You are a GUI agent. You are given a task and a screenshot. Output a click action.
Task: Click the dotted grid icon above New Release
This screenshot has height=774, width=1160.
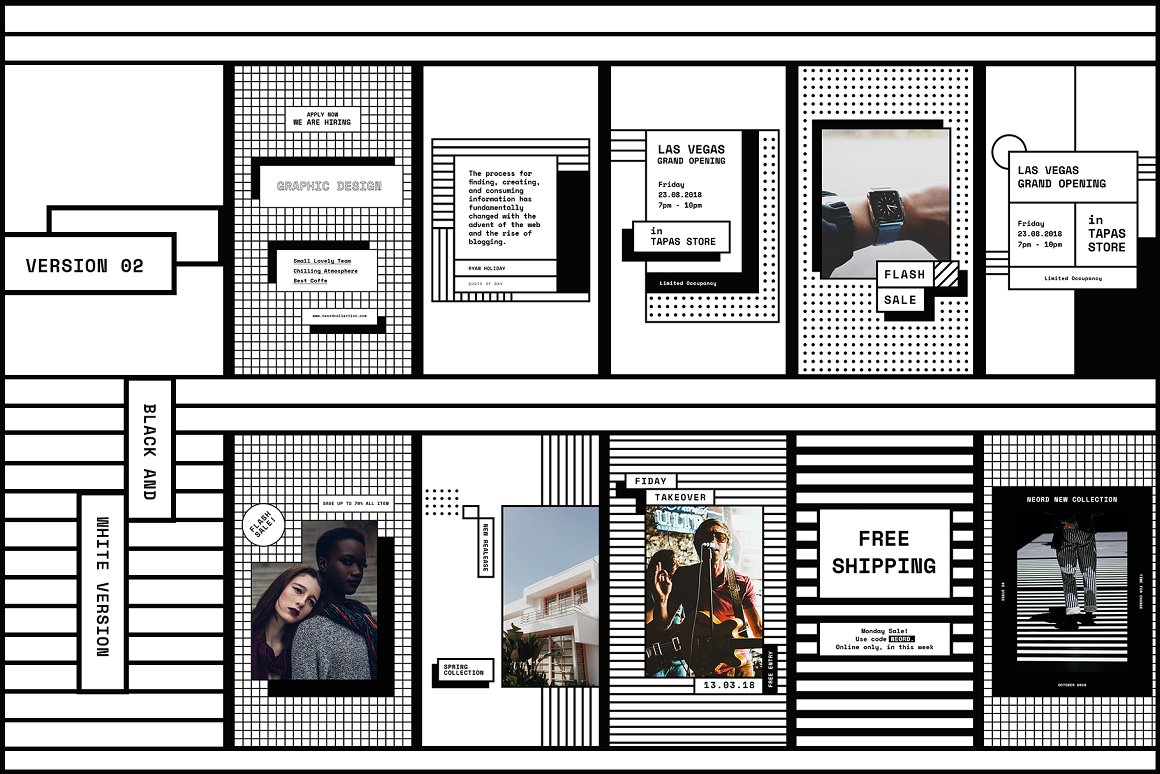pyautogui.click(x=441, y=501)
